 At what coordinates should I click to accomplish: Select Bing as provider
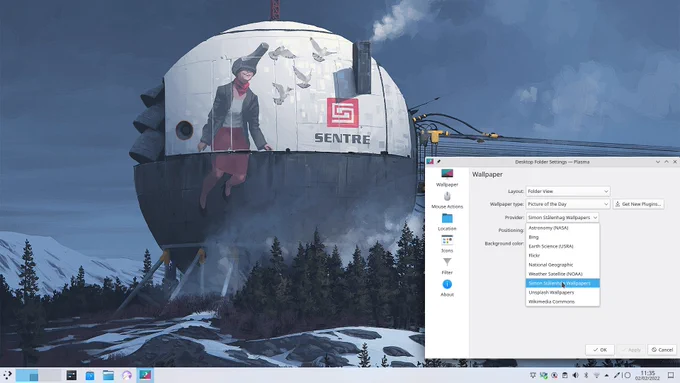[562, 237]
